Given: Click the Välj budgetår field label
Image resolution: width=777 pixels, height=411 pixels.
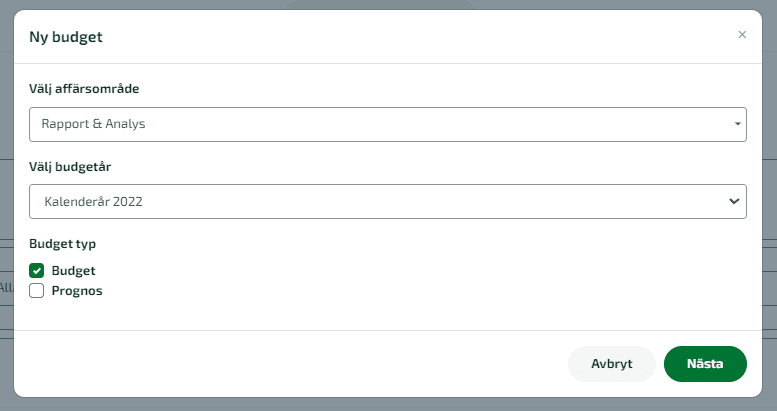Looking at the screenshot, I should click(70, 167).
